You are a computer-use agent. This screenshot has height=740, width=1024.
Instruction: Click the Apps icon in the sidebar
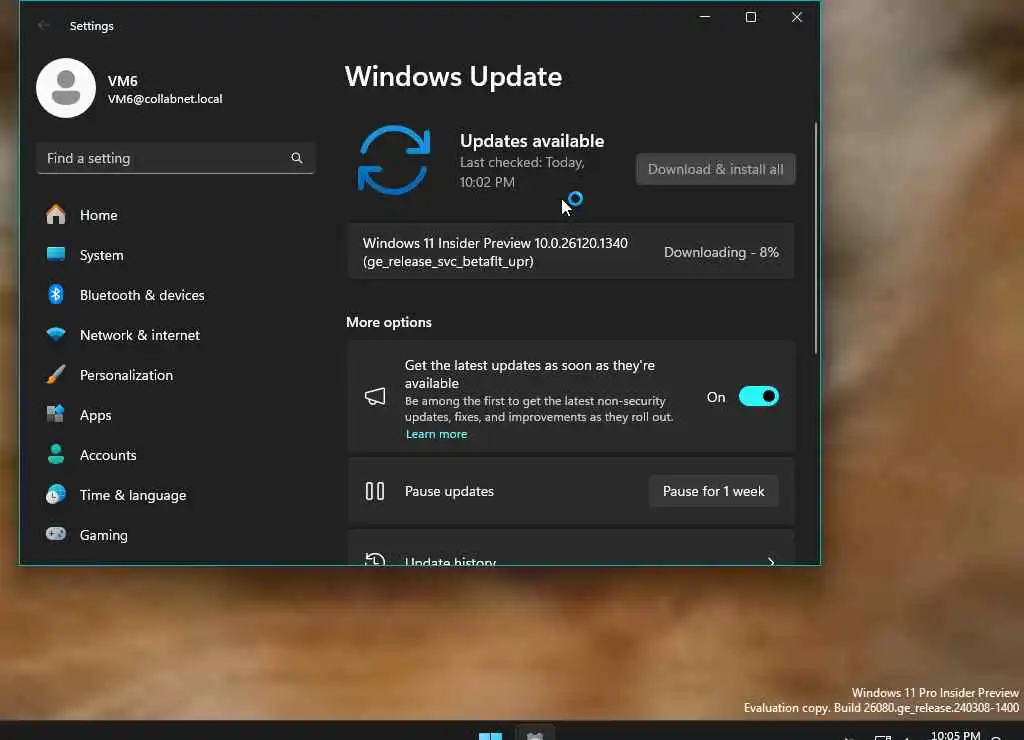[x=56, y=414]
